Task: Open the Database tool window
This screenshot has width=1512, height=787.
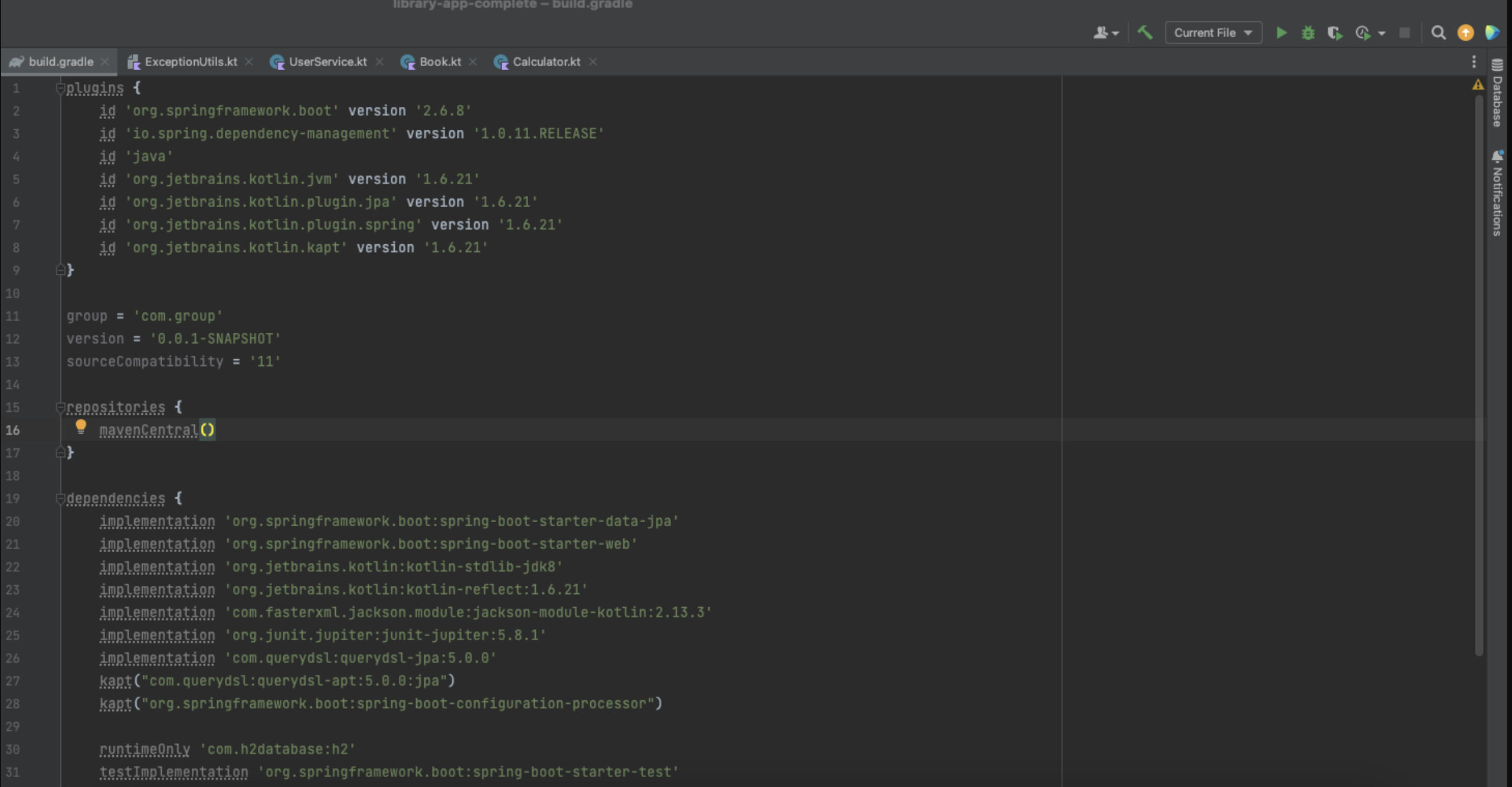Action: (x=1497, y=93)
